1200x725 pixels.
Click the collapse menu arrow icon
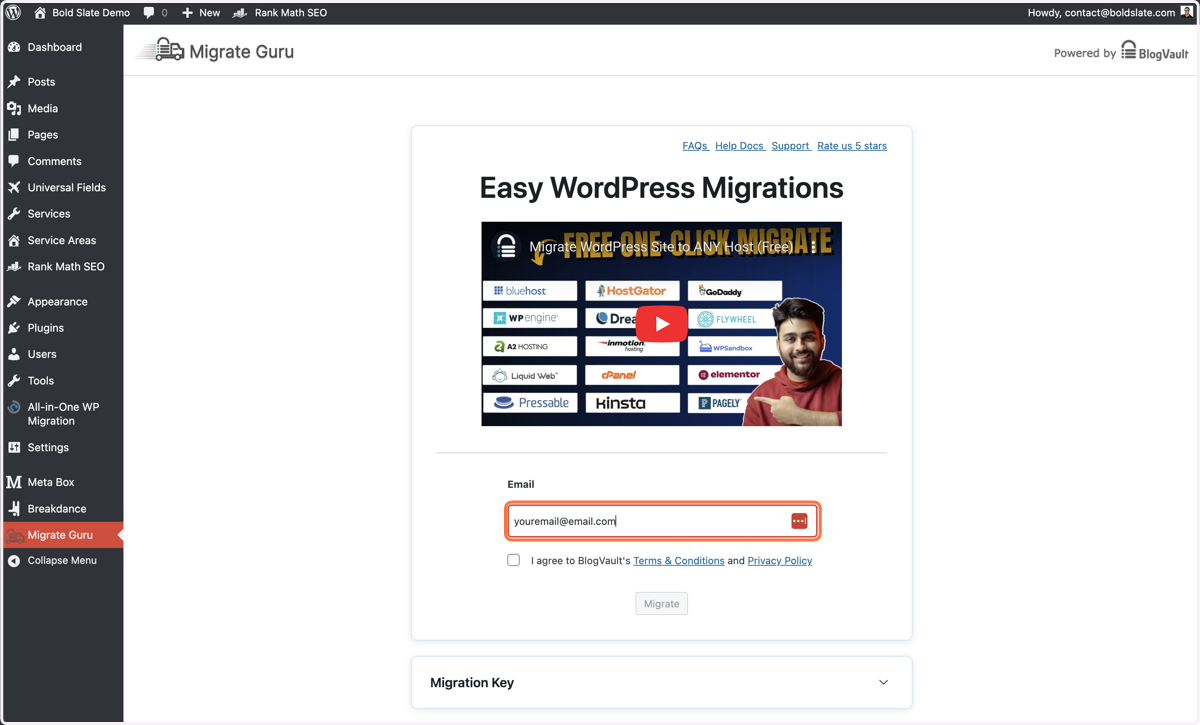[14, 561]
